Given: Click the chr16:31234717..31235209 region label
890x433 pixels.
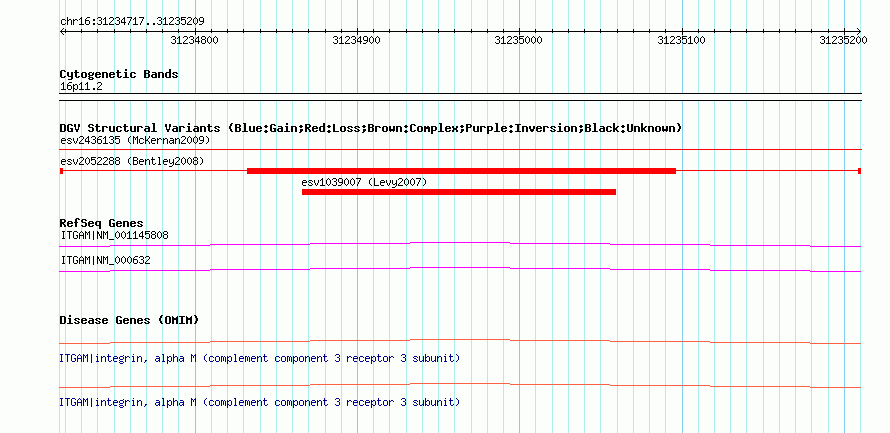Looking at the screenshot, I should pos(132,22).
